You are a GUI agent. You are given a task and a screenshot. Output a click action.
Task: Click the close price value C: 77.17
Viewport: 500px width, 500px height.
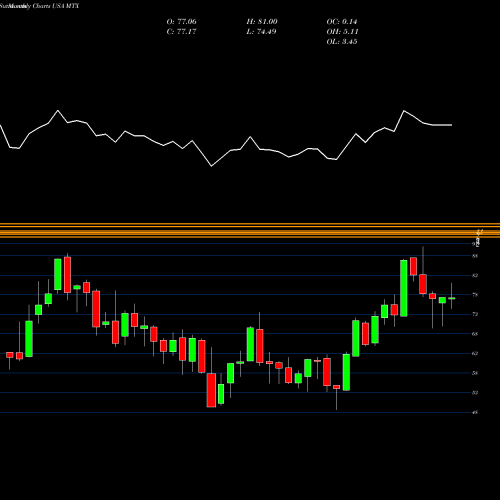181,32
